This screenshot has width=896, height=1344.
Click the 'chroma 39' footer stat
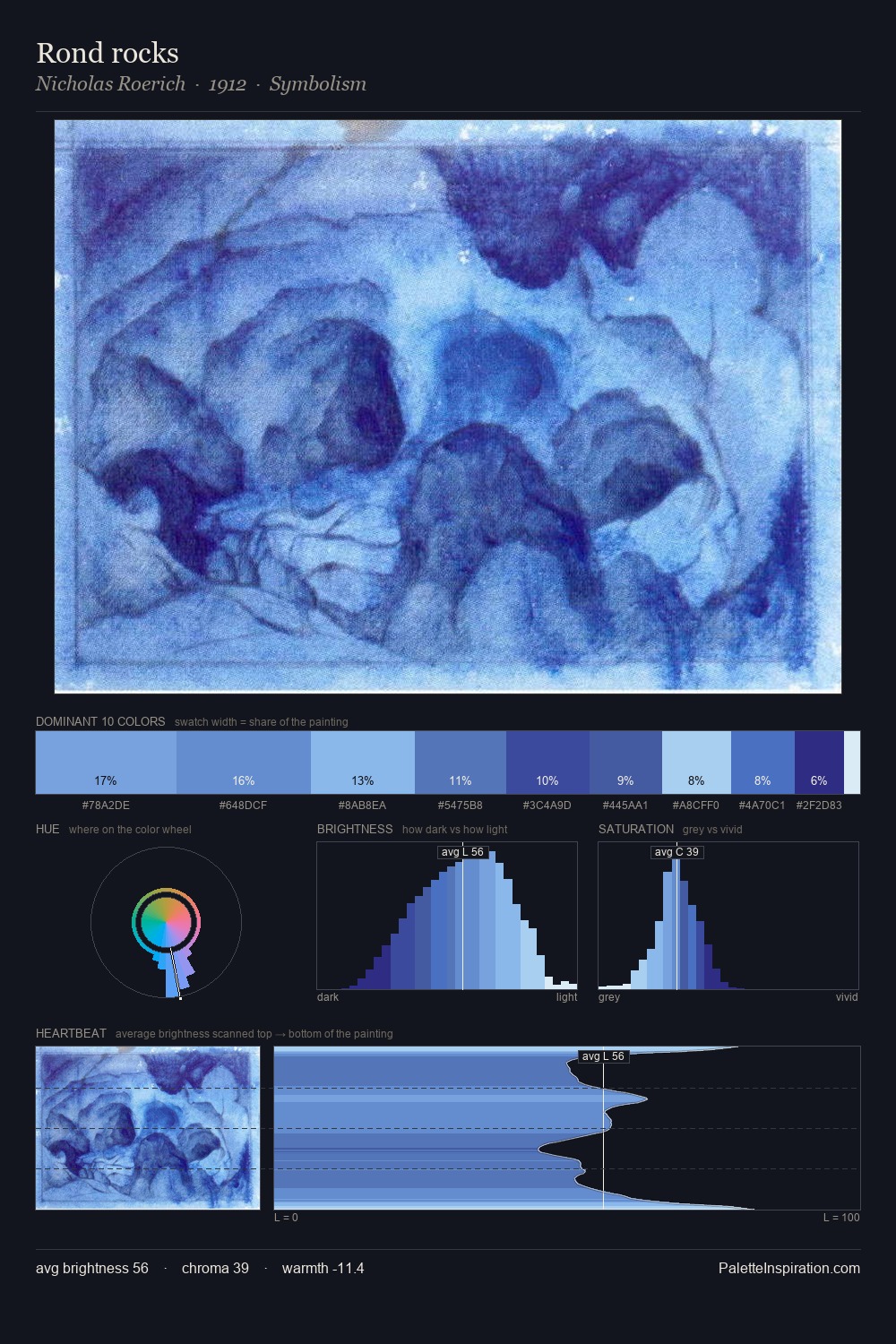215,1268
